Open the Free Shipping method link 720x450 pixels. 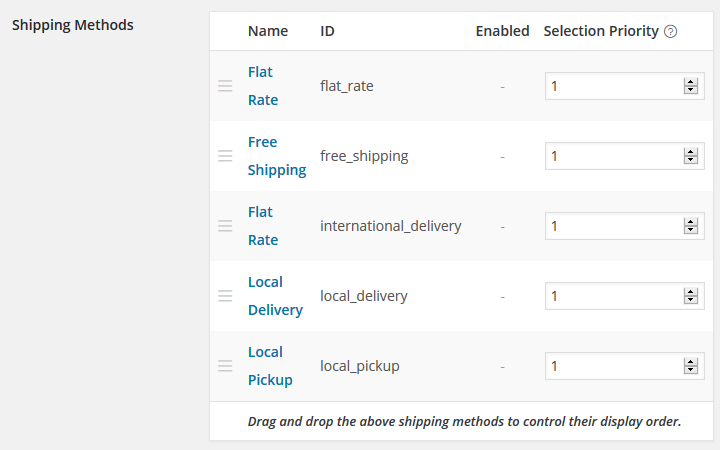pos(276,156)
